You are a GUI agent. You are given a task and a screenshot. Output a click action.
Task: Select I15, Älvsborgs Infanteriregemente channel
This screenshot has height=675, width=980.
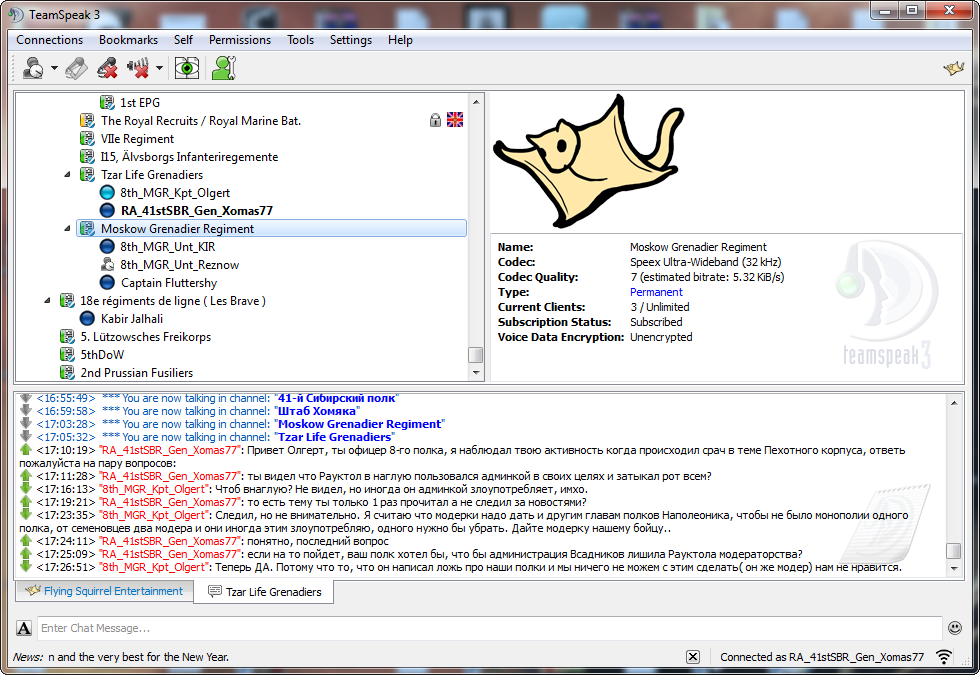[x=189, y=157]
